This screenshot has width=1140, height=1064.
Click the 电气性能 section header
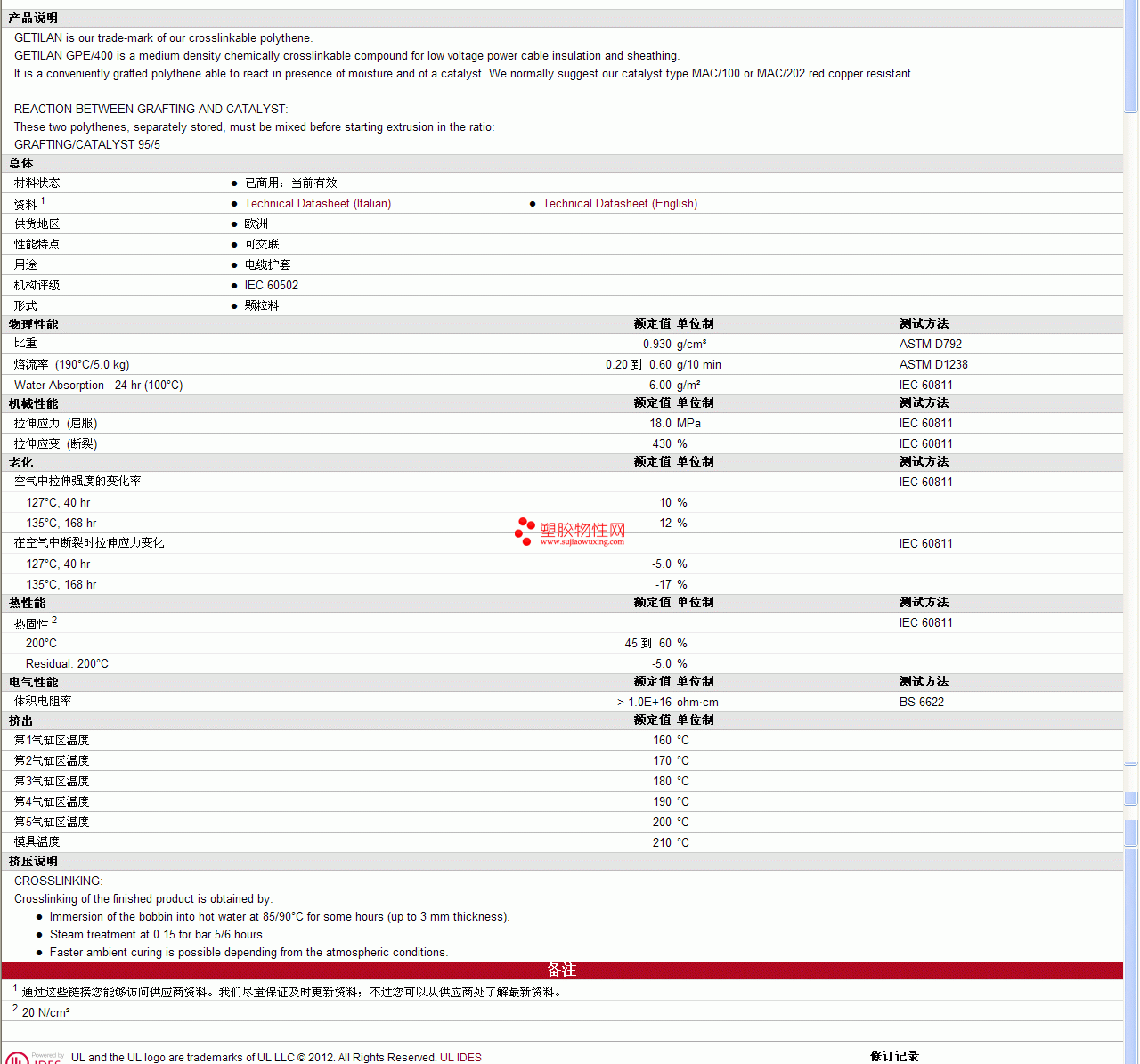(34, 683)
